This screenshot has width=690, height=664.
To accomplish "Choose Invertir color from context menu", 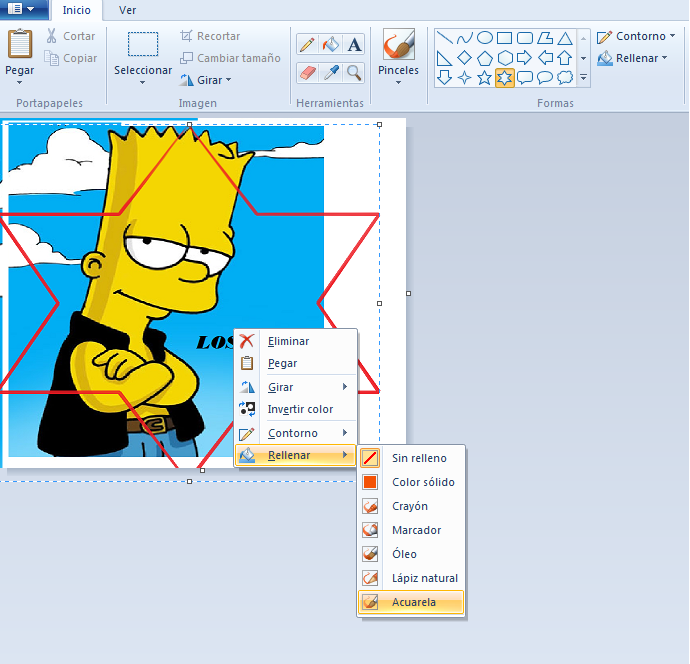I will 295,409.
